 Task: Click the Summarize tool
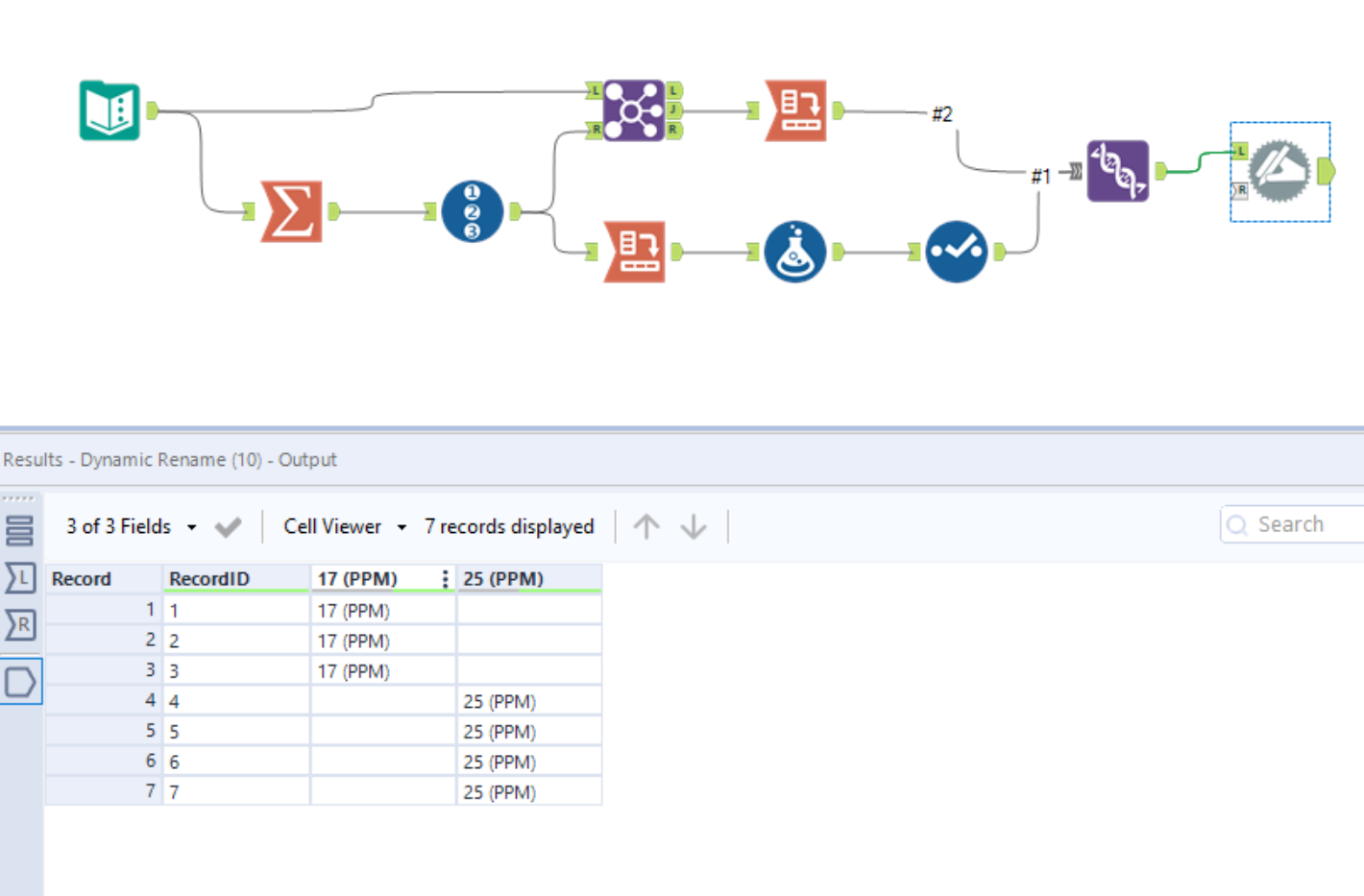click(291, 211)
